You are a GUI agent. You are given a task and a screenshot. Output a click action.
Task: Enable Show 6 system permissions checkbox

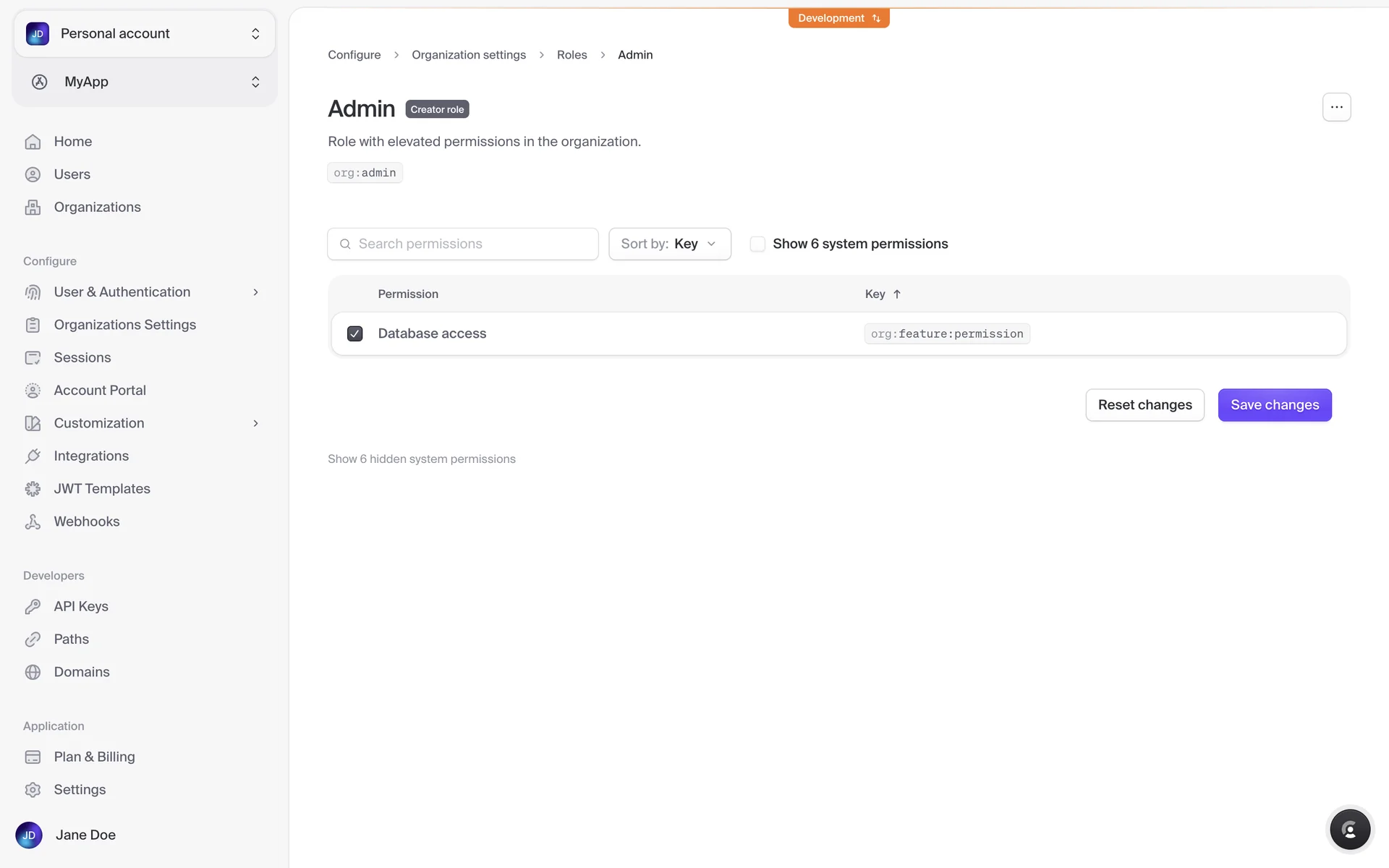click(757, 244)
